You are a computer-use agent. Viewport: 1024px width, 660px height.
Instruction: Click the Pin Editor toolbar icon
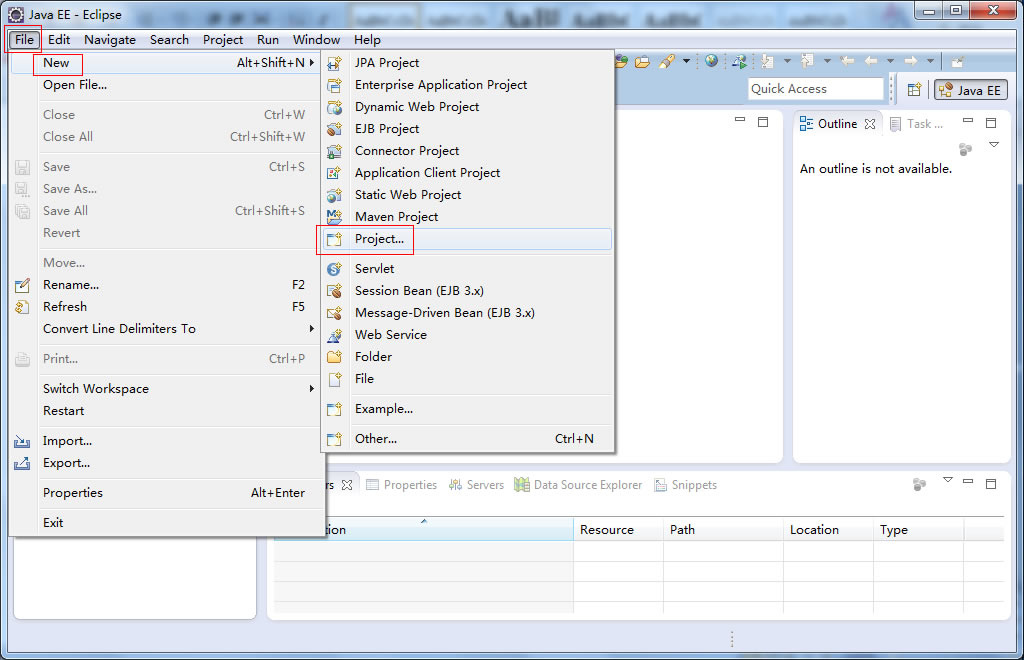[x=957, y=62]
